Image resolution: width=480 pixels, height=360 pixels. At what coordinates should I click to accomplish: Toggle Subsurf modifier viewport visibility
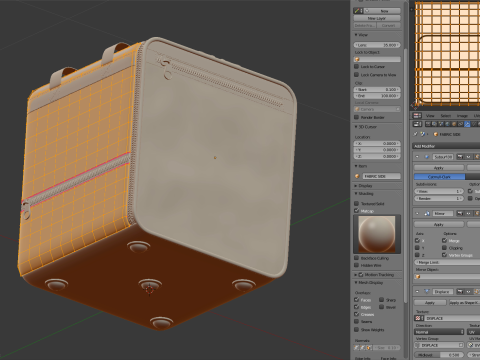pyautogui.click(x=468, y=157)
